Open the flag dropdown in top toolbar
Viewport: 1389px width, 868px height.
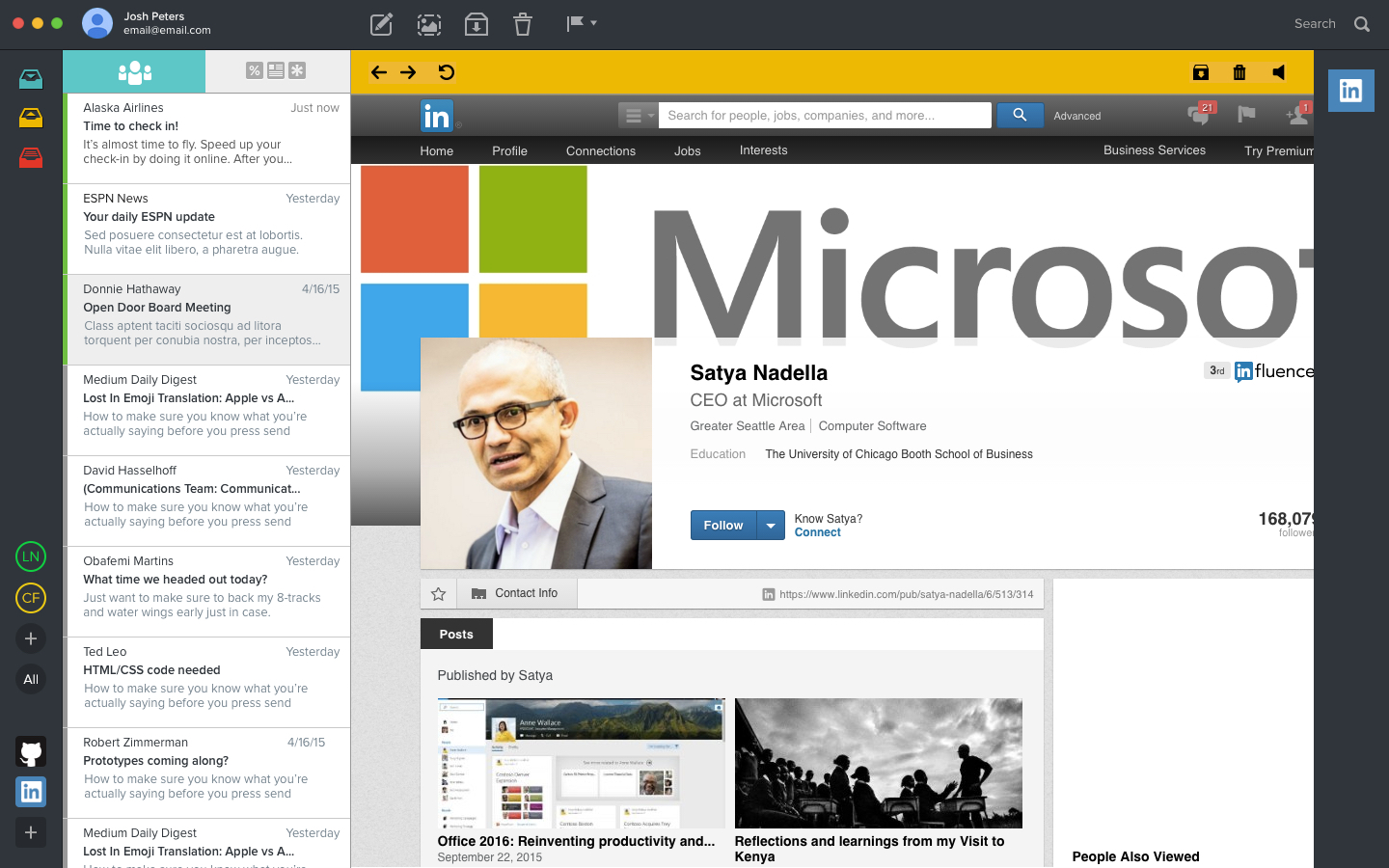tap(582, 23)
